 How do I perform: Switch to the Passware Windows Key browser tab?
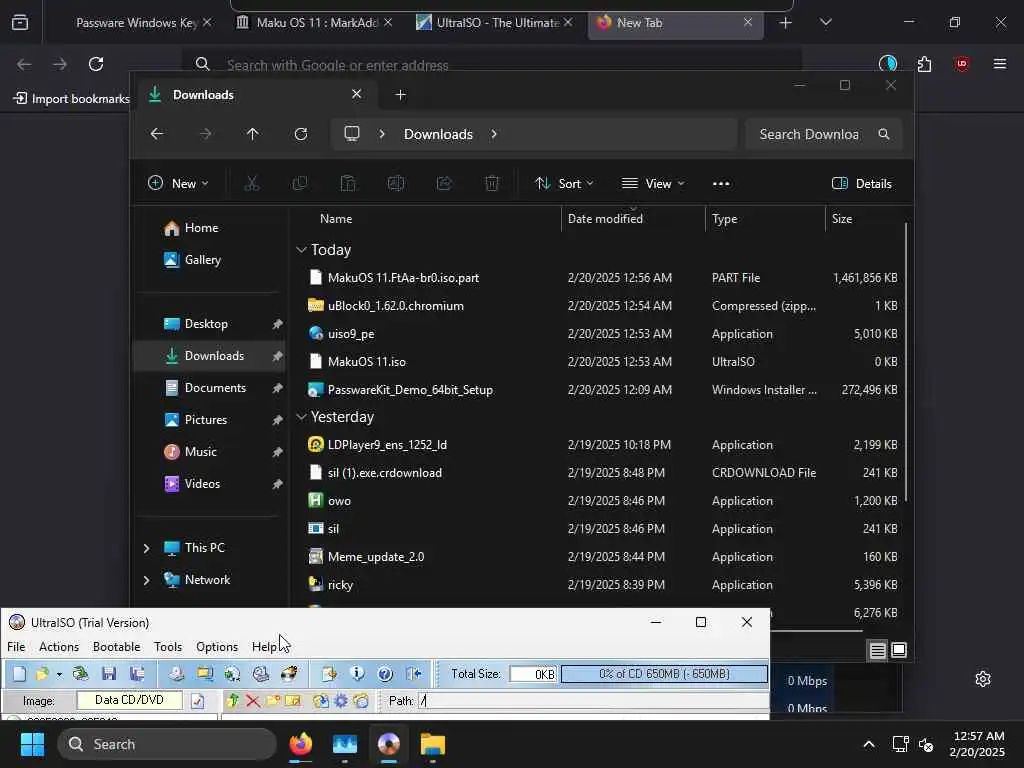coord(136,23)
